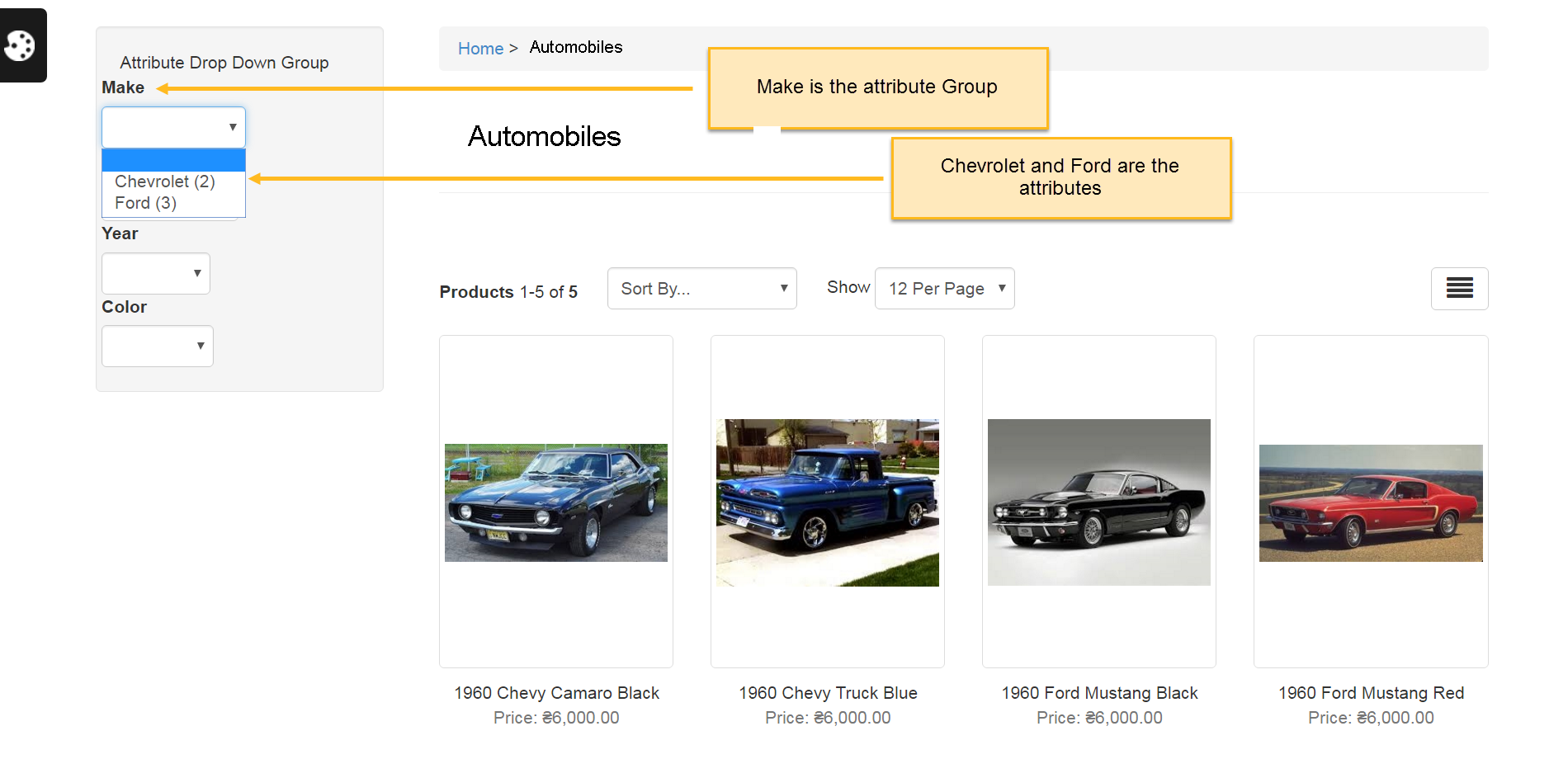Go to Home breadcrumb link
Image resolution: width=1568 pixels, height=778 pixels.
(480, 49)
